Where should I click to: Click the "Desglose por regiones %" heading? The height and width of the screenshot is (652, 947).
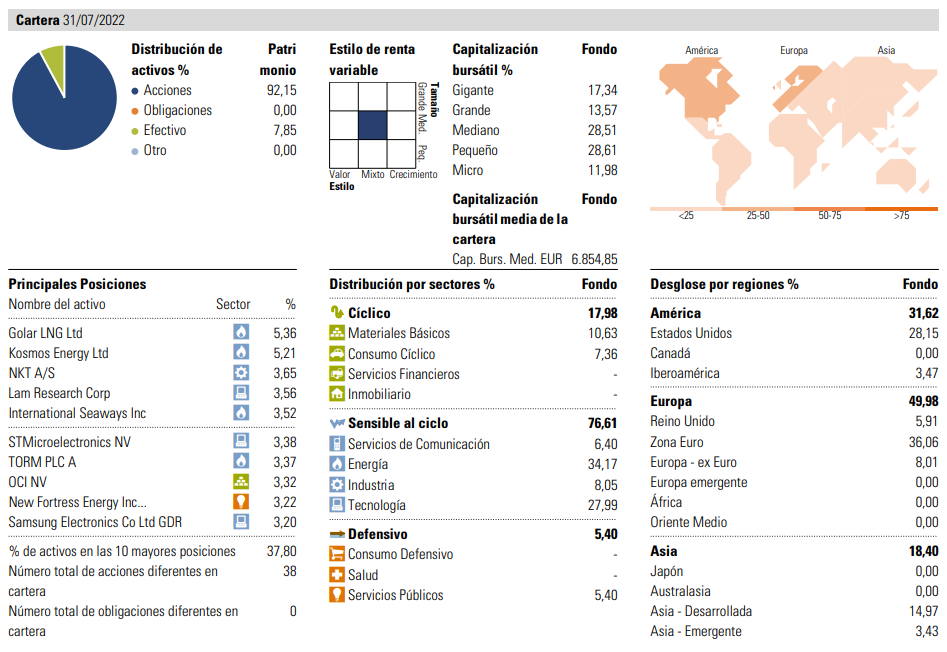724,284
